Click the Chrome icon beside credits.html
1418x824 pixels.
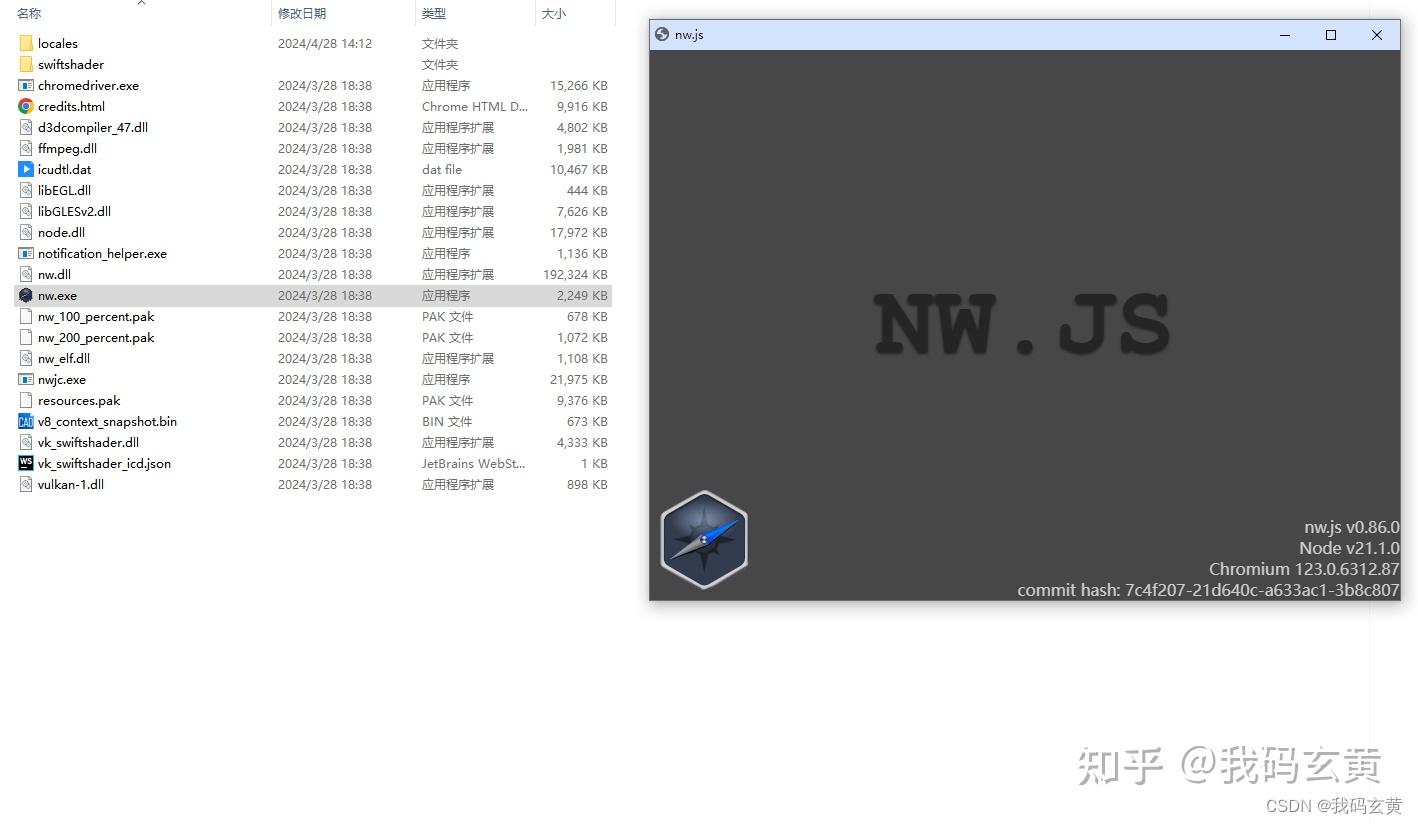pyautogui.click(x=25, y=106)
